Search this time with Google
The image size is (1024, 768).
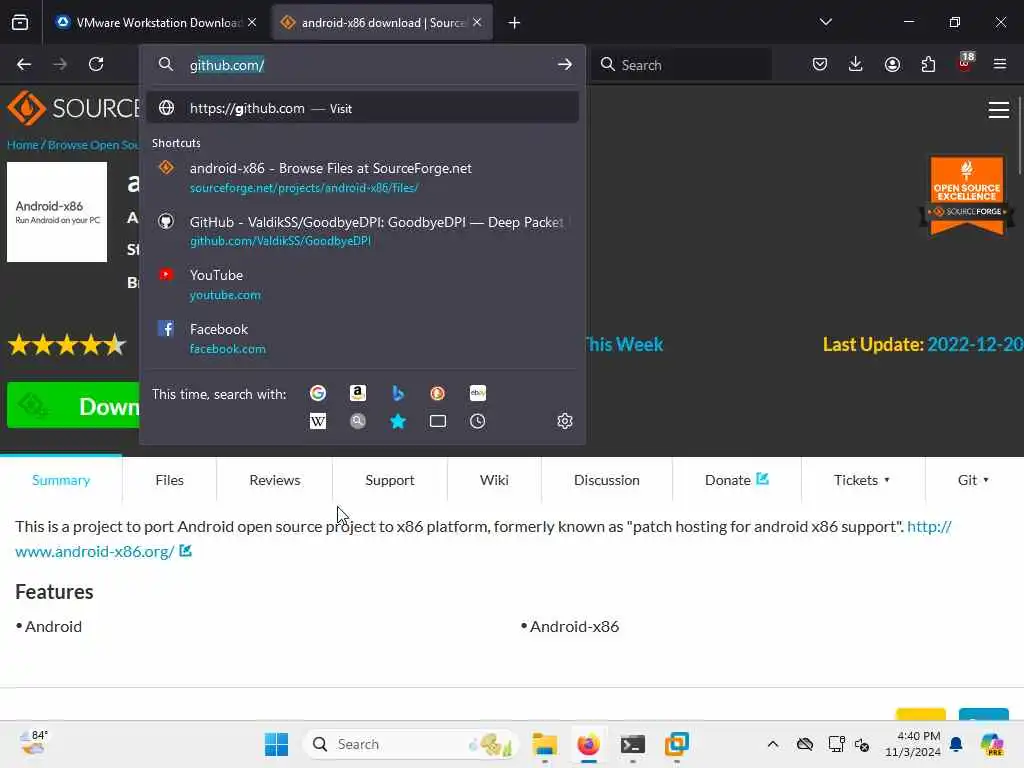tap(318, 393)
